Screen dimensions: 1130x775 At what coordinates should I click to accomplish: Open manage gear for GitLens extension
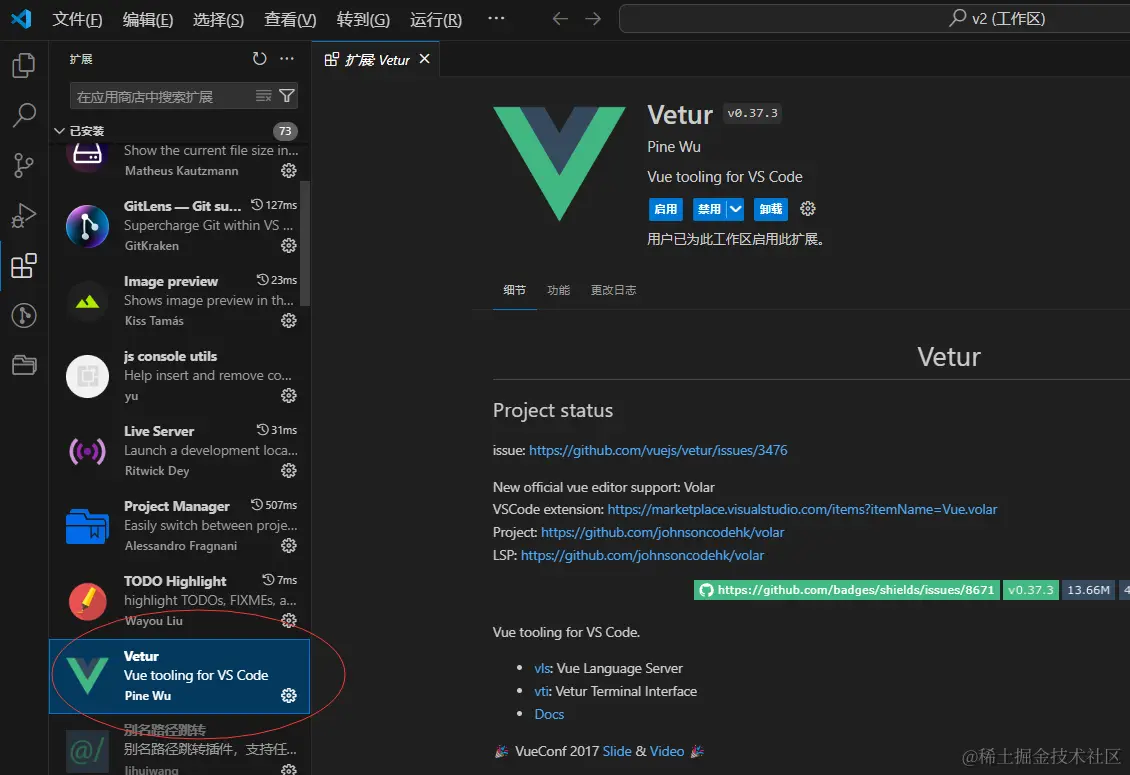(289, 245)
